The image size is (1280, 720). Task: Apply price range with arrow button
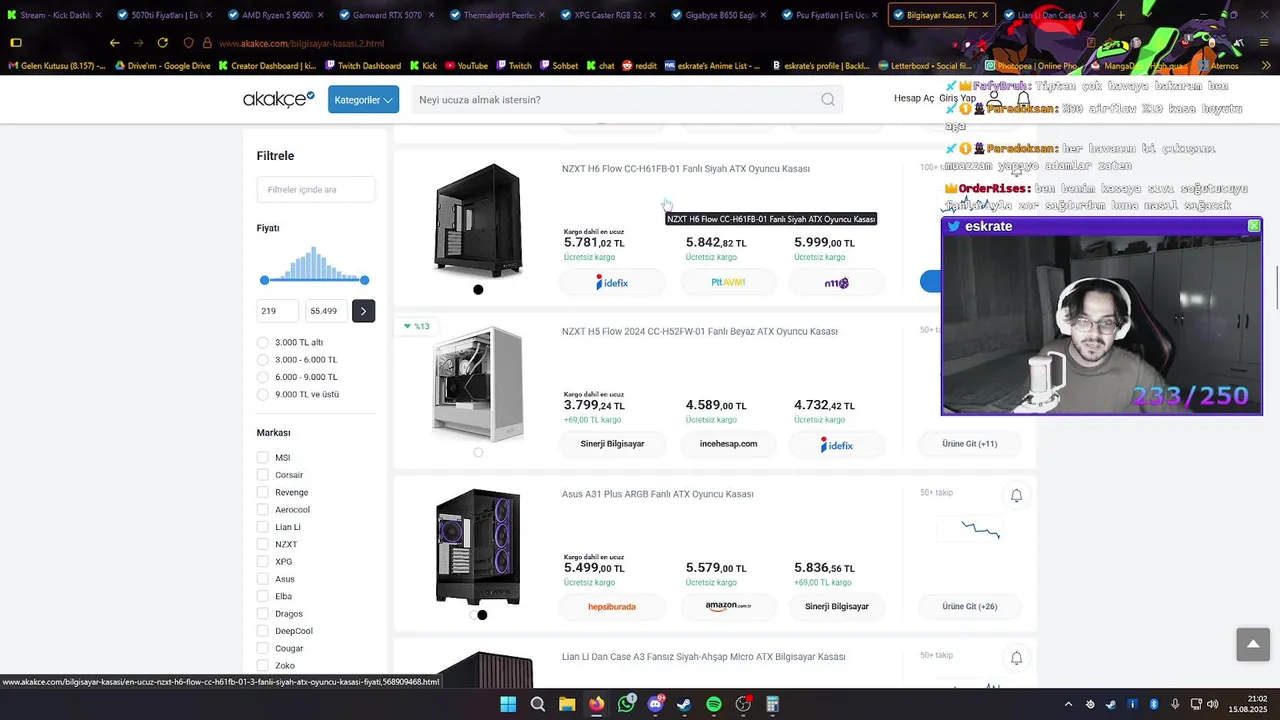[363, 311]
